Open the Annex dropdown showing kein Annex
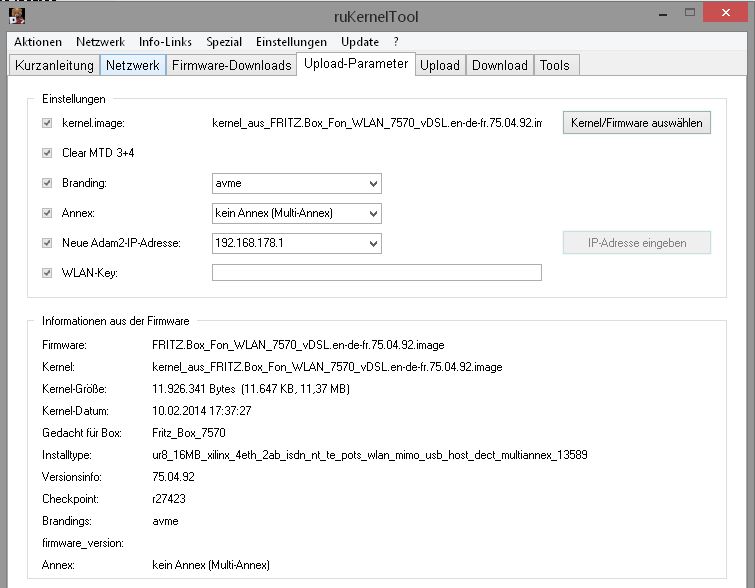Viewport: 755px width, 588px height. coord(297,213)
